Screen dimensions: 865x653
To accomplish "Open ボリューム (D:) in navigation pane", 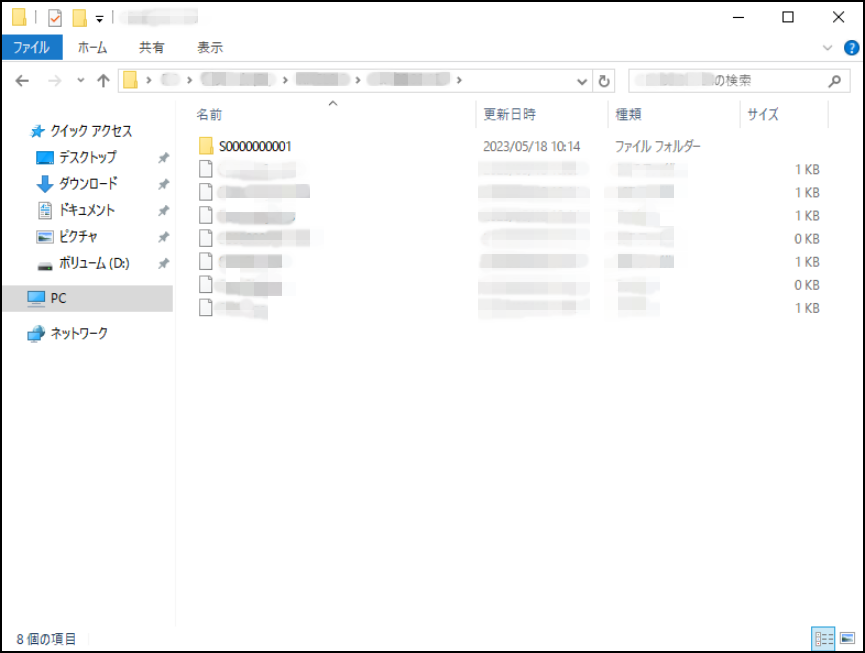I will 94,263.
